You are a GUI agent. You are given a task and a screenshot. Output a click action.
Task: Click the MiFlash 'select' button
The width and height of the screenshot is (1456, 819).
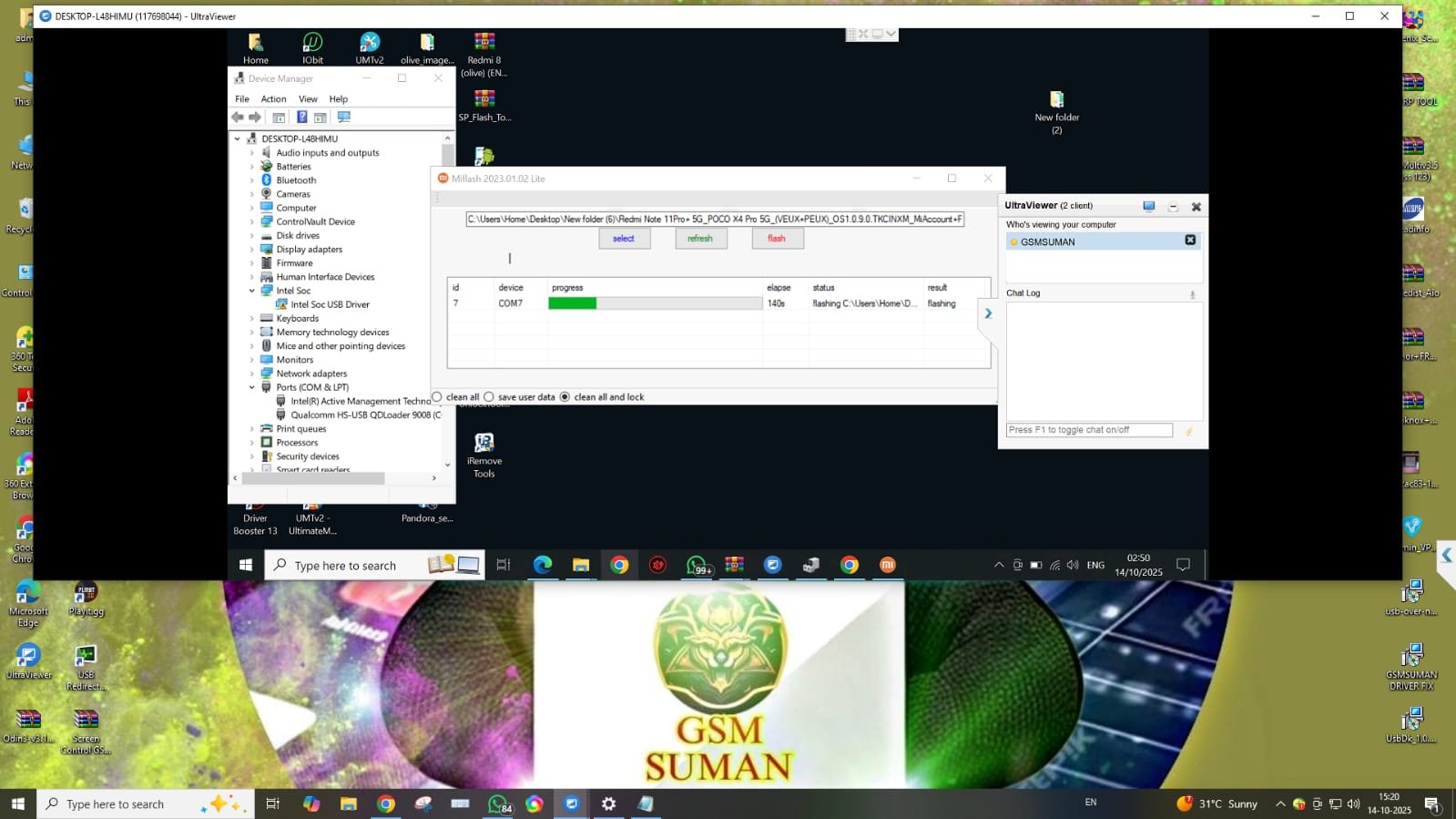pyautogui.click(x=624, y=239)
